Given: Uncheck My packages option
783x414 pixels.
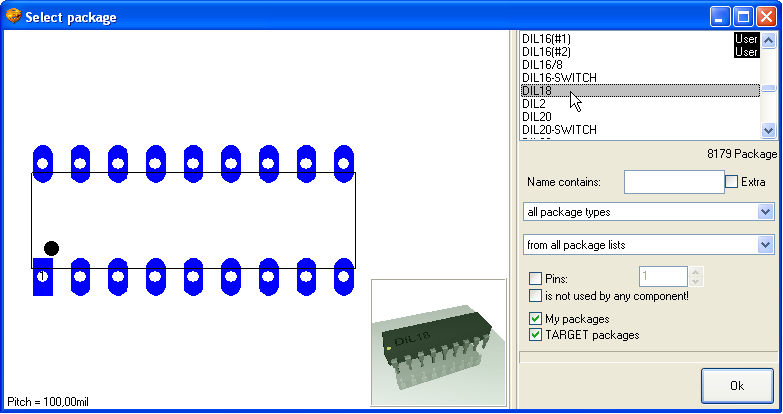Looking at the screenshot, I should tap(536, 319).
